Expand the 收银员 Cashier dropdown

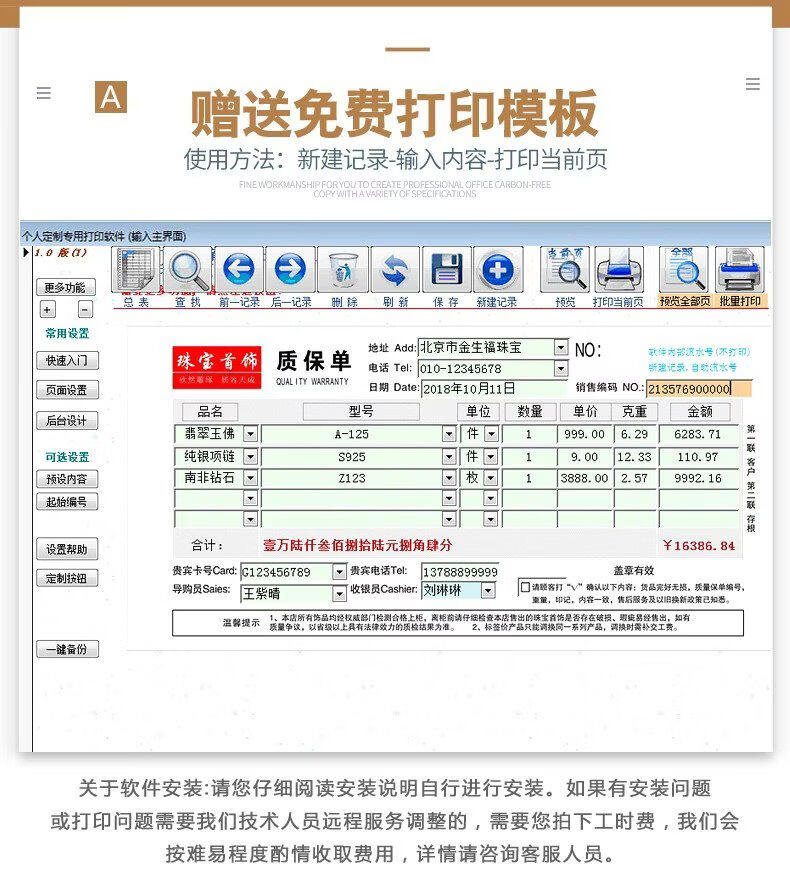(487, 591)
